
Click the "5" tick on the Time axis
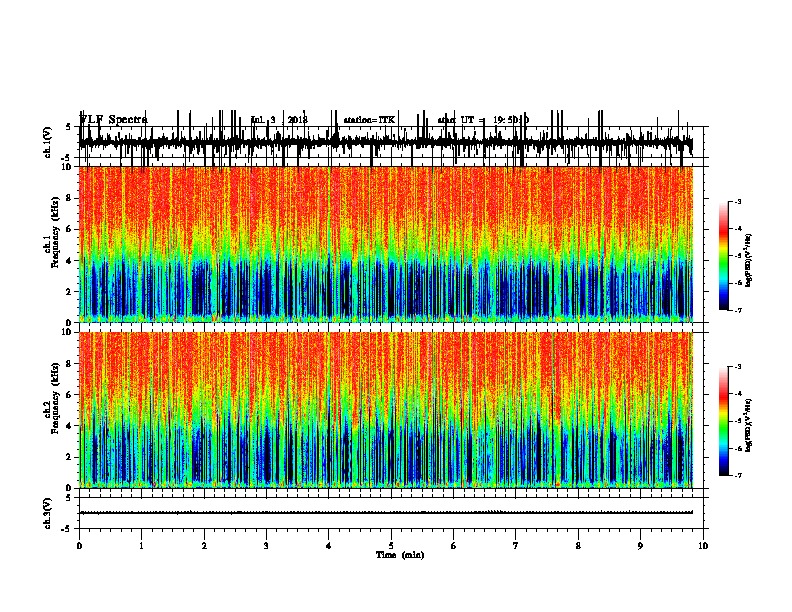pos(391,545)
